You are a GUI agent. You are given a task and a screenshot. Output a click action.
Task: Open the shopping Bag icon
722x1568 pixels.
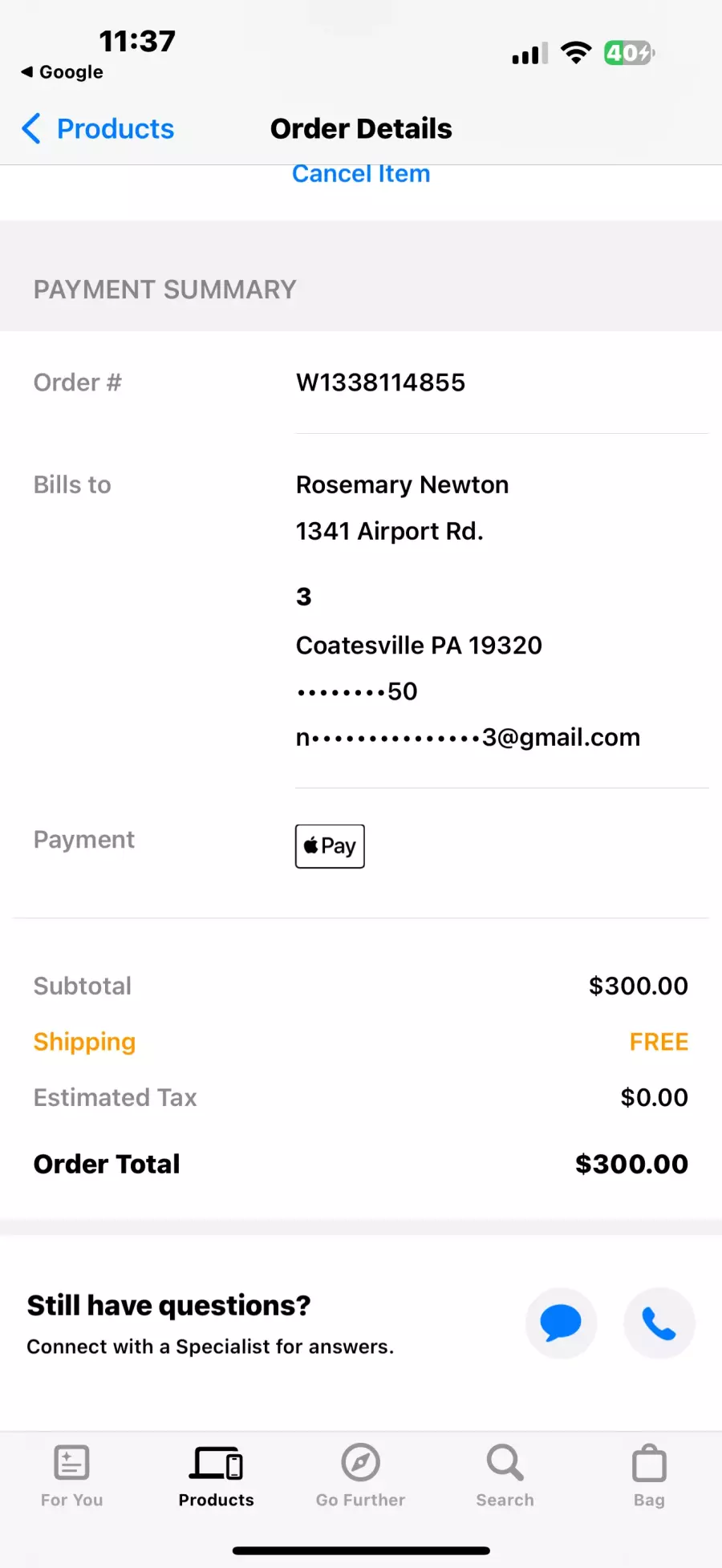pos(649,1463)
